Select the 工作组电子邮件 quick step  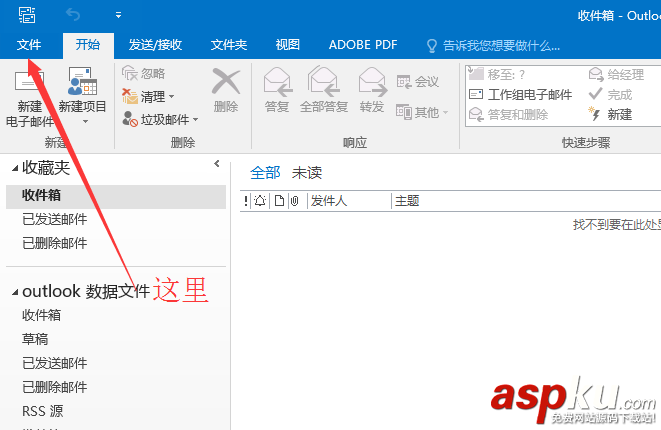tap(521, 94)
